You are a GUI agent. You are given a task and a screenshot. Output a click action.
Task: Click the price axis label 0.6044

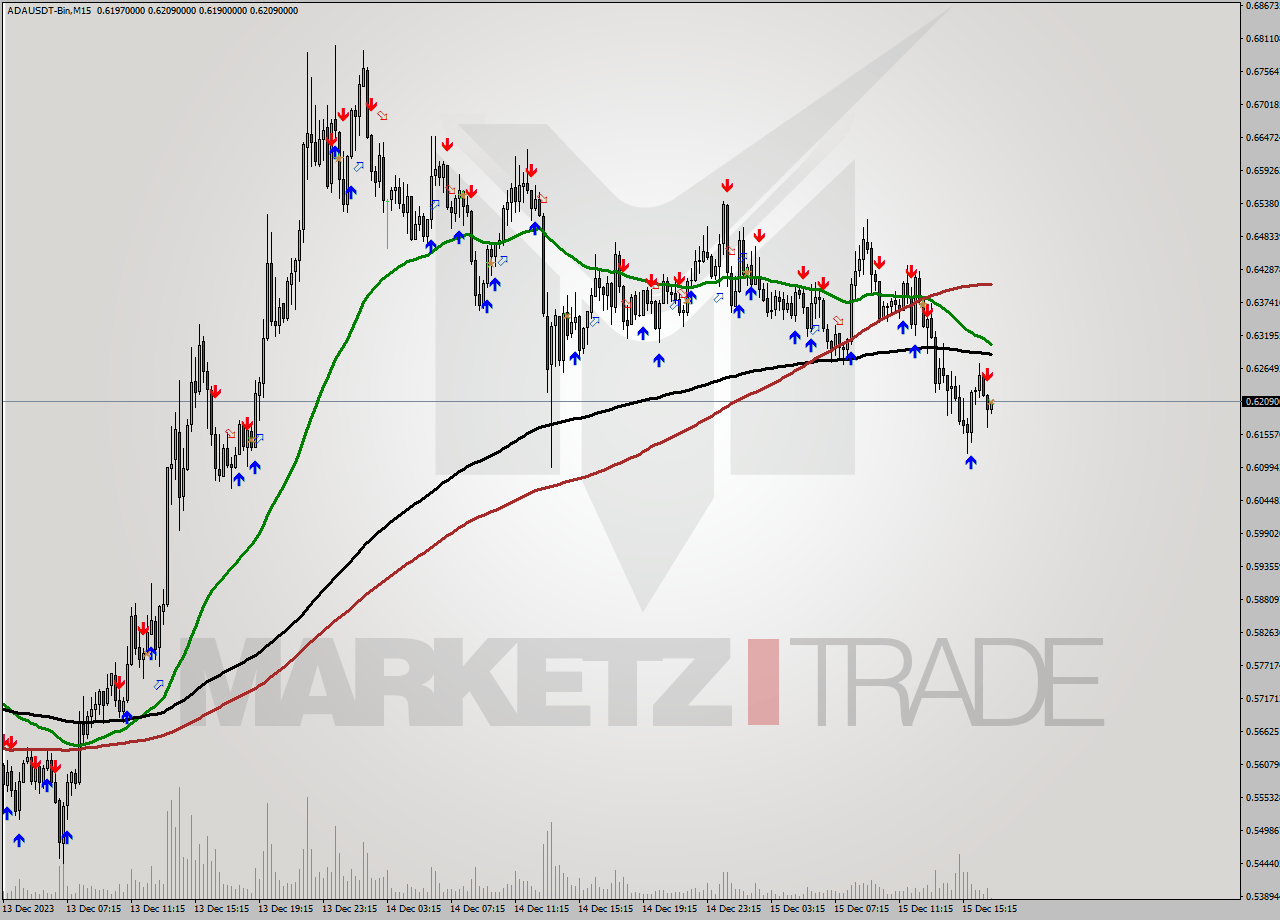tap(1263, 500)
